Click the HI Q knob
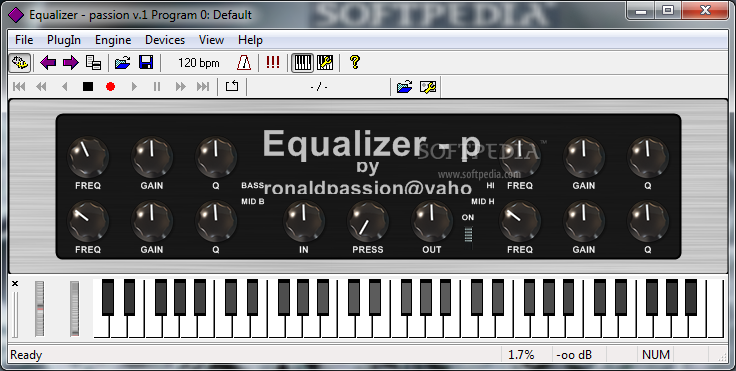The width and height of the screenshot is (736, 371). [648, 156]
